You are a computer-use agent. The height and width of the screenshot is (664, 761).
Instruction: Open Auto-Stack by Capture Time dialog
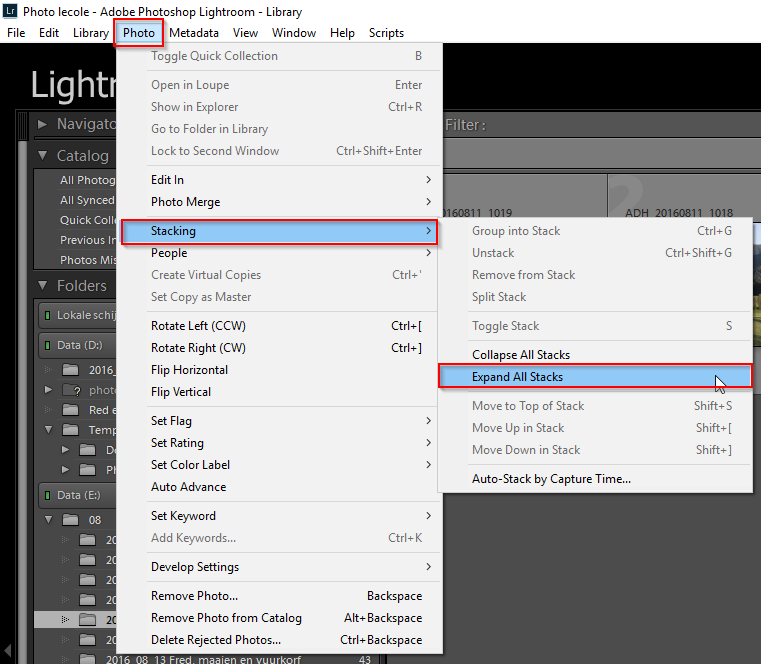(551, 479)
